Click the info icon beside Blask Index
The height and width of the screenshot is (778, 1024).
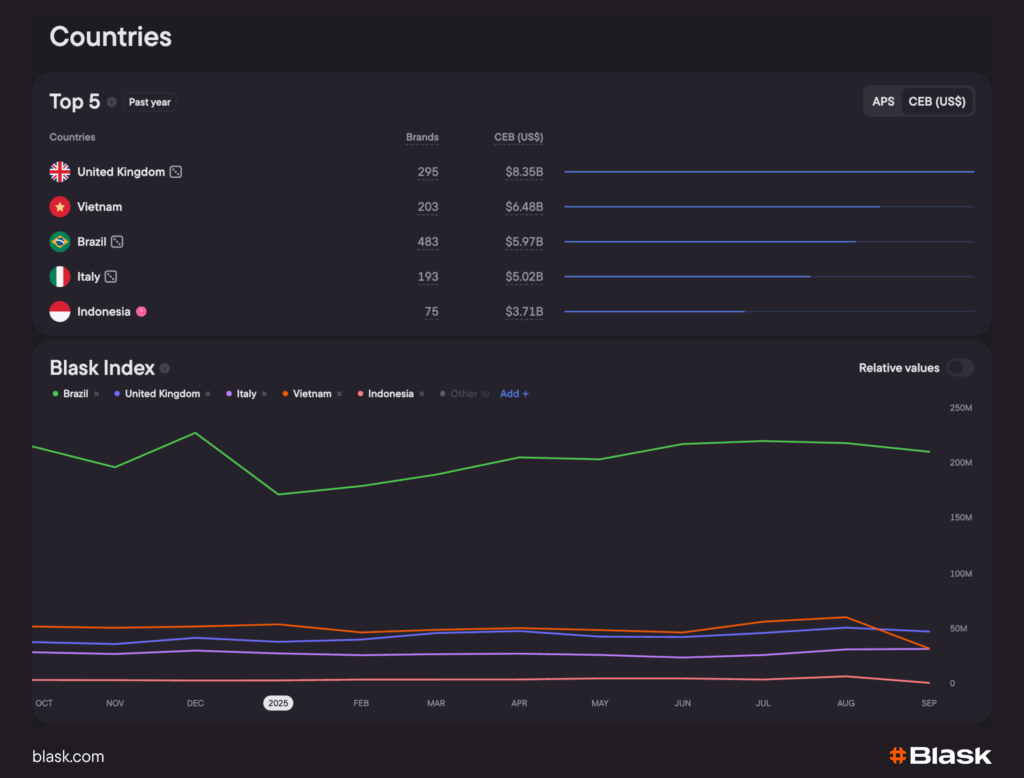[x=165, y=368]
